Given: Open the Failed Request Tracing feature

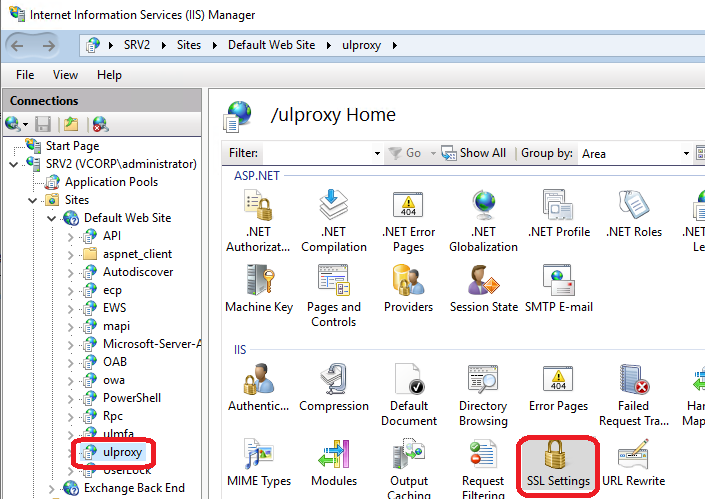Looking at the screenshot, I should [634, 395].
